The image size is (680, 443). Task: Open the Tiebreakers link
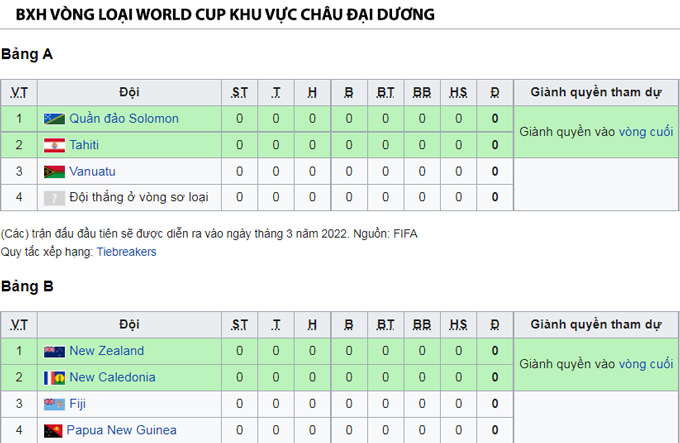click(126, 252)
